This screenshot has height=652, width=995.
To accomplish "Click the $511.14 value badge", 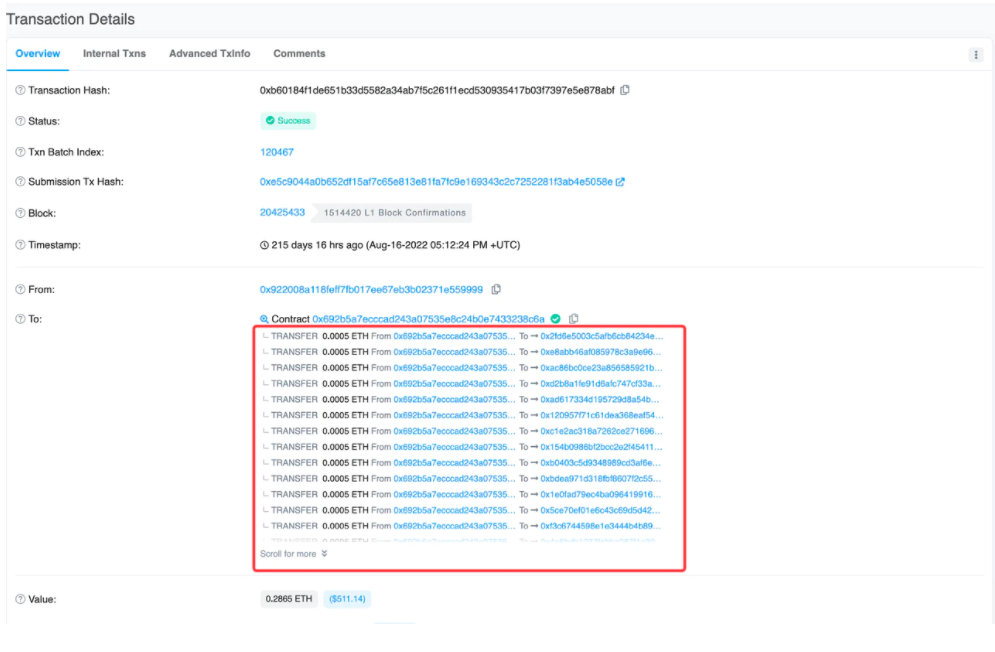I will tap(347, 599).
